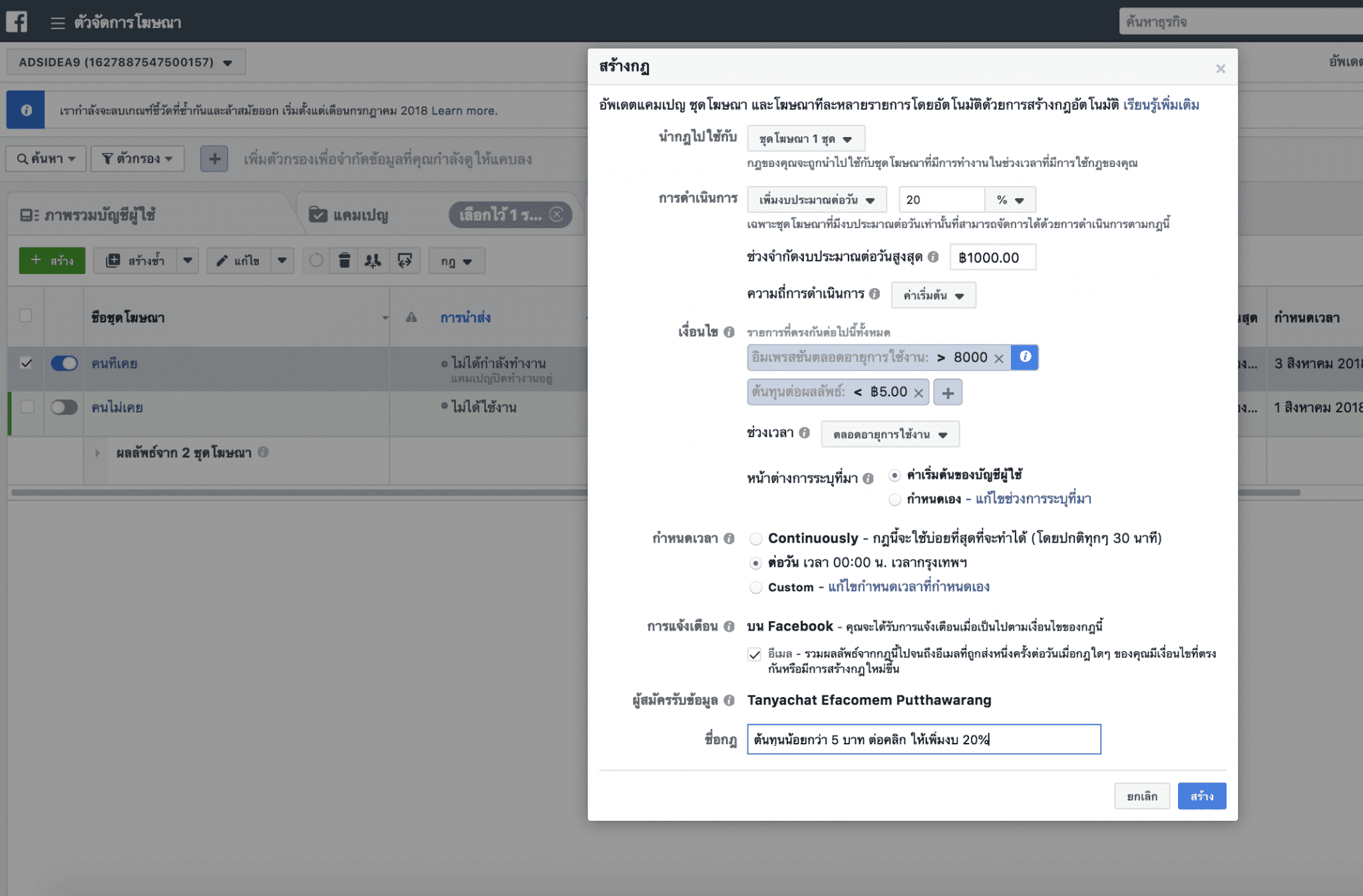Open the percent unit dropdown
Viewport: 1363px width, 896px height.
pos(1010,200)
